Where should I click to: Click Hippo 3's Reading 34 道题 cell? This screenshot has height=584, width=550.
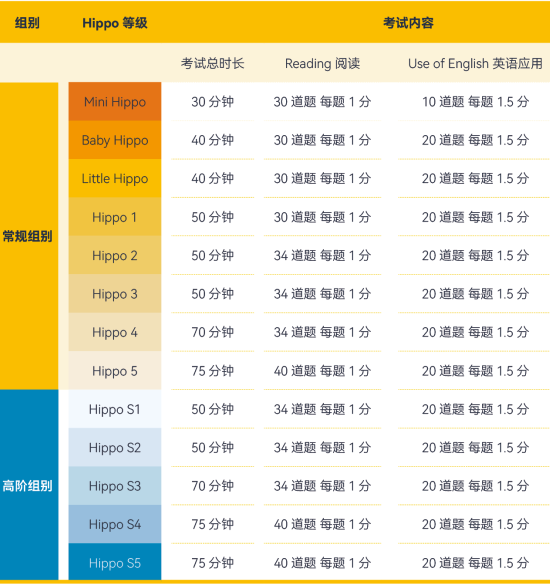[x=322, y=294]
